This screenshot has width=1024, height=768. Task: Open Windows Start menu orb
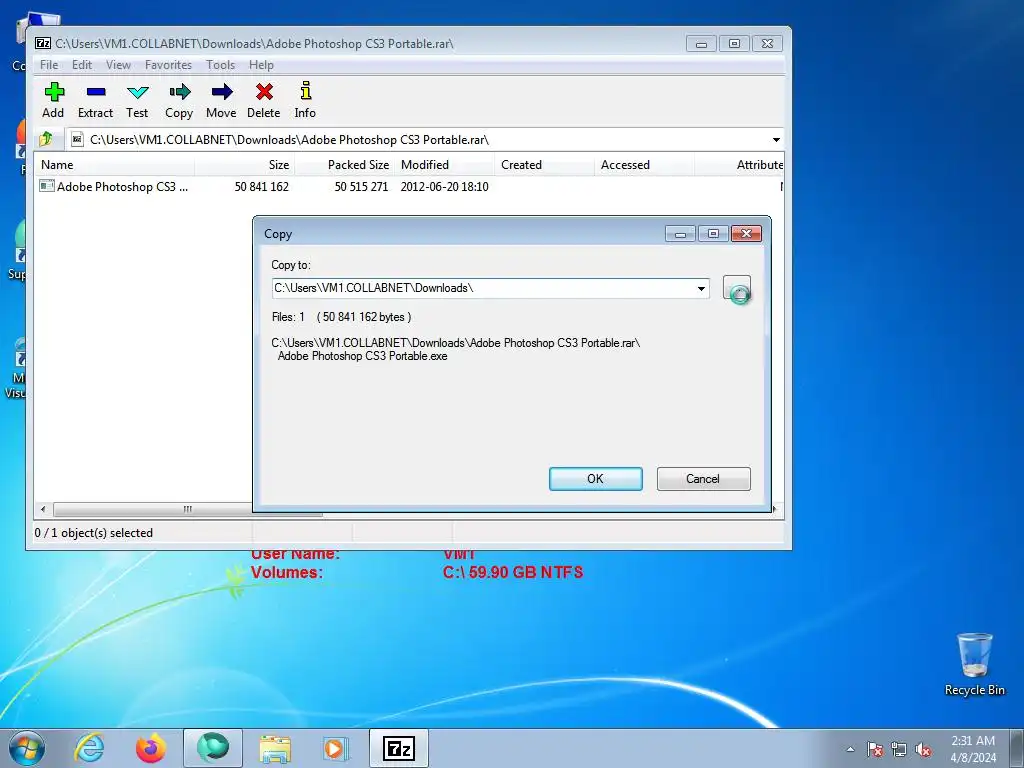pos(27,748)
